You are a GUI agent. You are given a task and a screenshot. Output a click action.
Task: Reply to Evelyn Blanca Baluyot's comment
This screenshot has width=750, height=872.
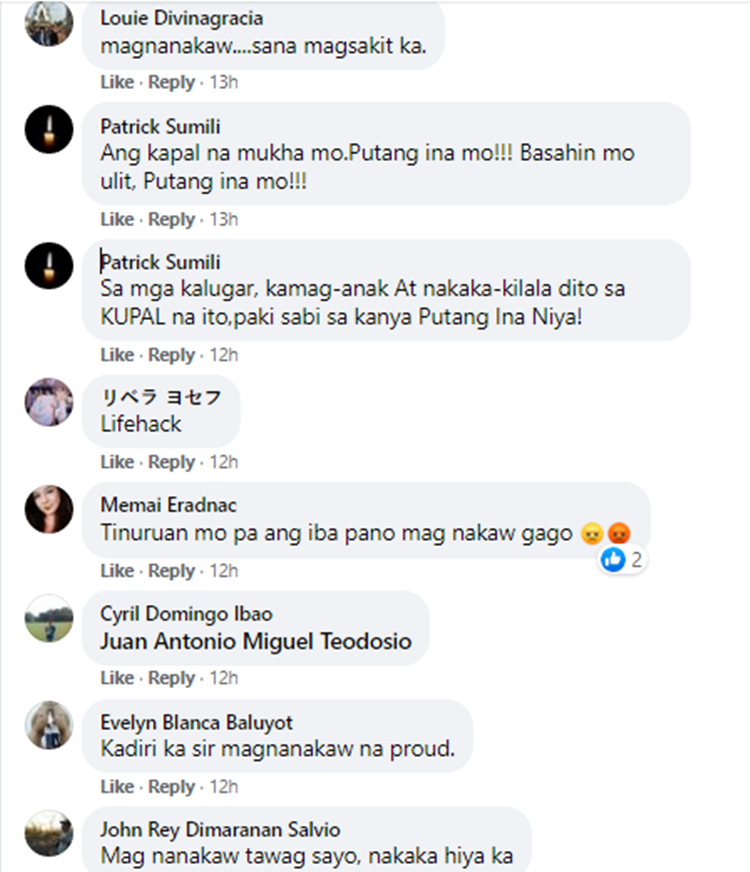pos(171,787)
